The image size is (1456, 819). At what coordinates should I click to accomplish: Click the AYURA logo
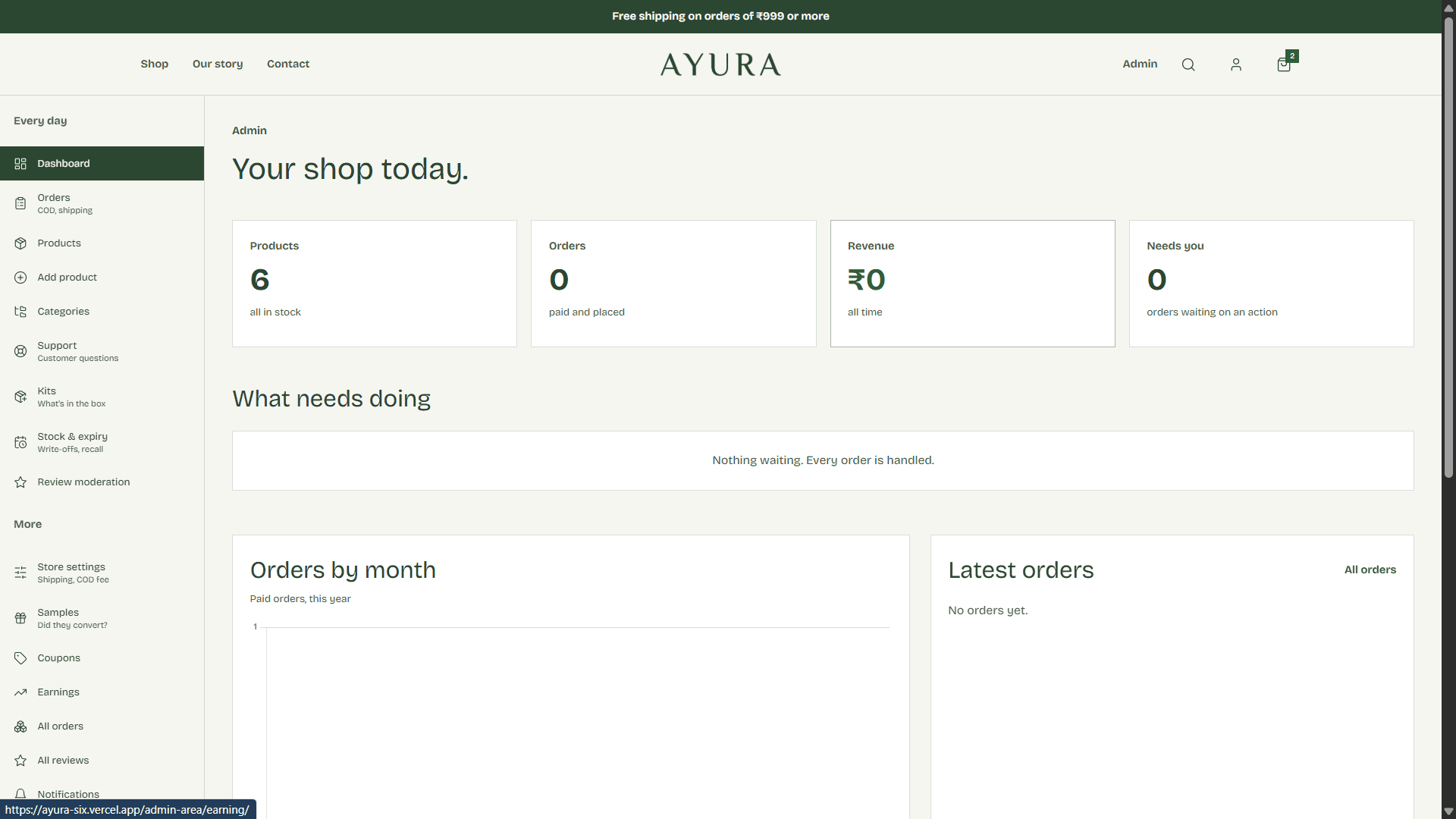coord(720,64)
